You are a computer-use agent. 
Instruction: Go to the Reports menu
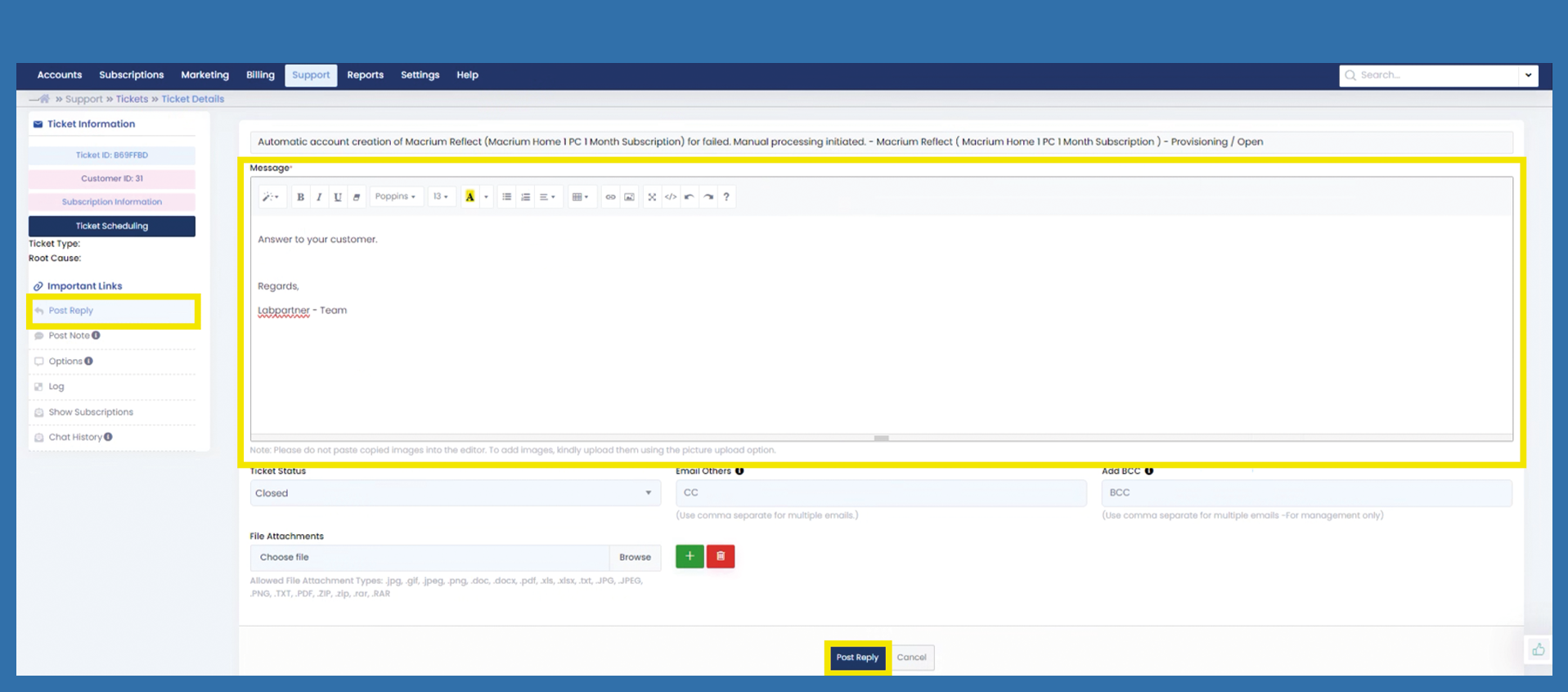point(365,75)
